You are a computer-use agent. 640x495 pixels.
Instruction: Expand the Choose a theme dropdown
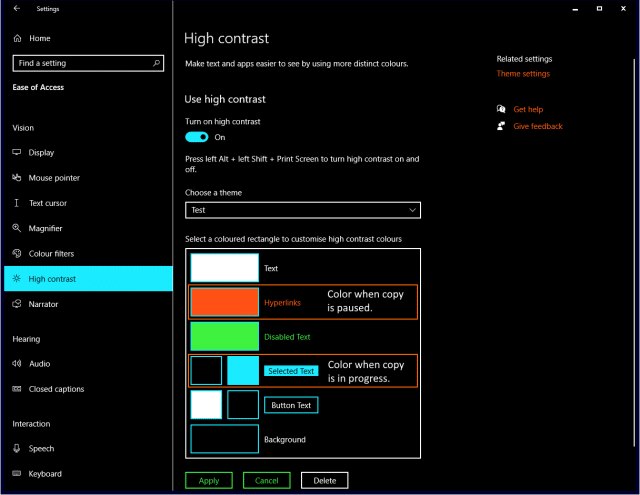(x=303, y=210)
